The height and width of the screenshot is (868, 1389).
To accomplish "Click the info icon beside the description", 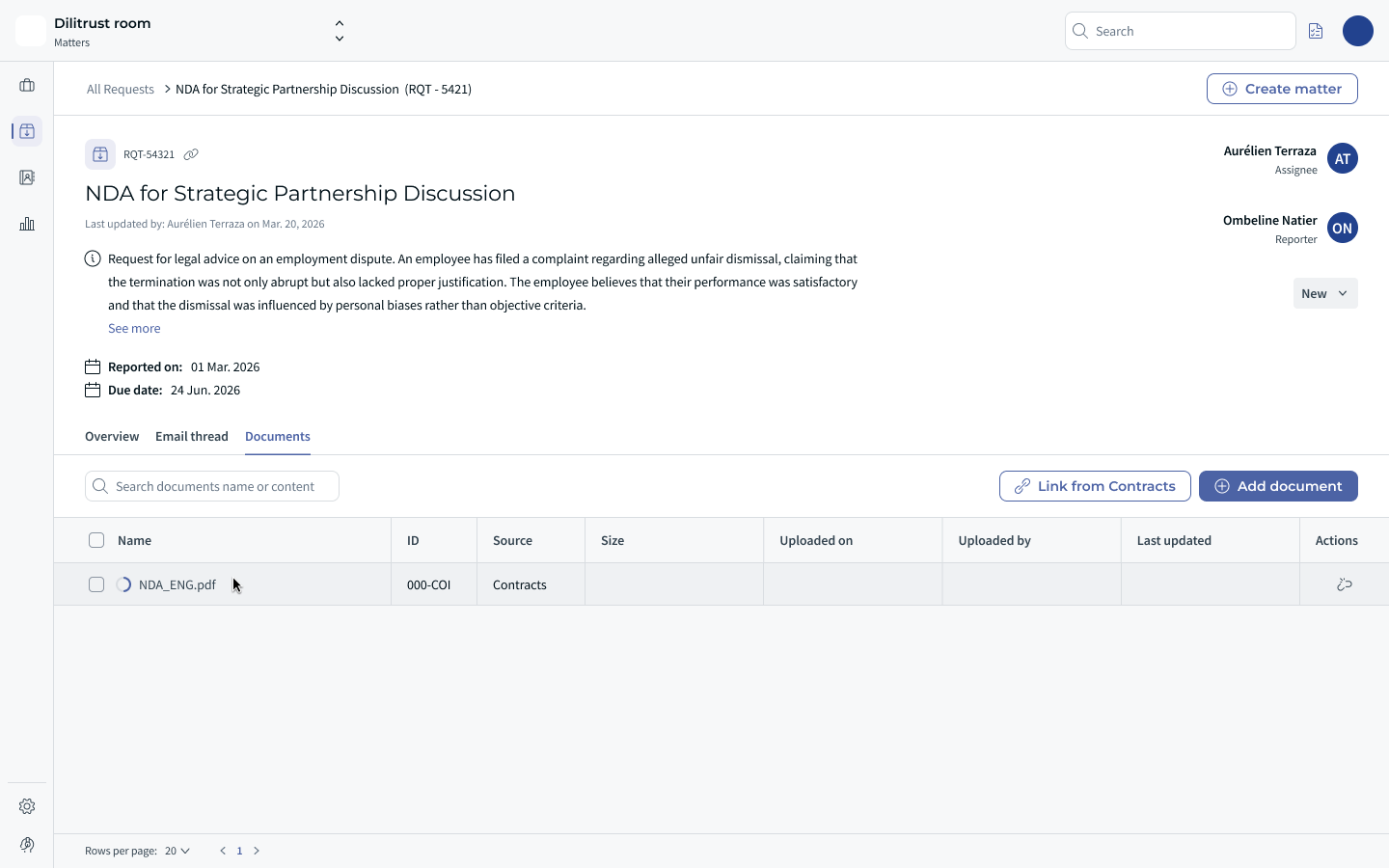I will click(x=93, y=258).
